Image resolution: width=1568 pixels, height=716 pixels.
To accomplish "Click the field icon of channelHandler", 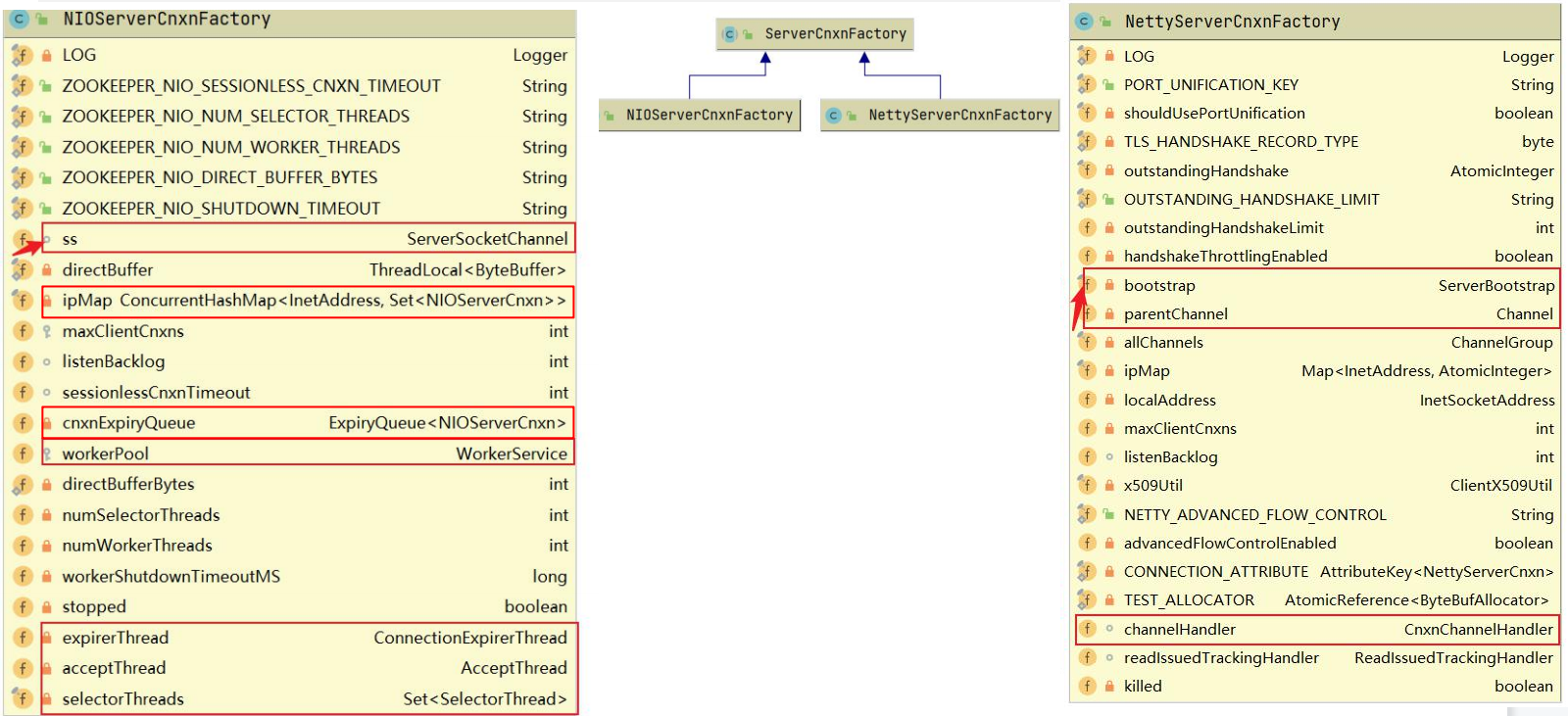I will [1087, 629].
